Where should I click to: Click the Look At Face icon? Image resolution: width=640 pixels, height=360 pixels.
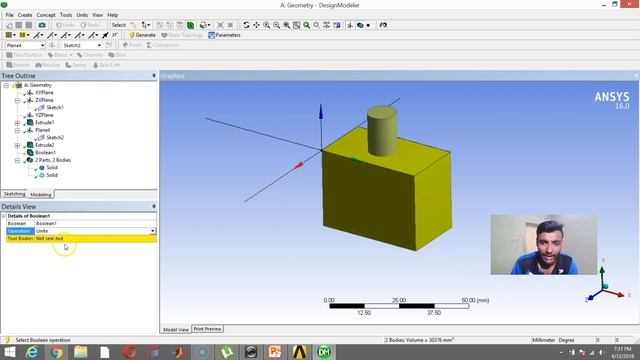pos(383,25)
